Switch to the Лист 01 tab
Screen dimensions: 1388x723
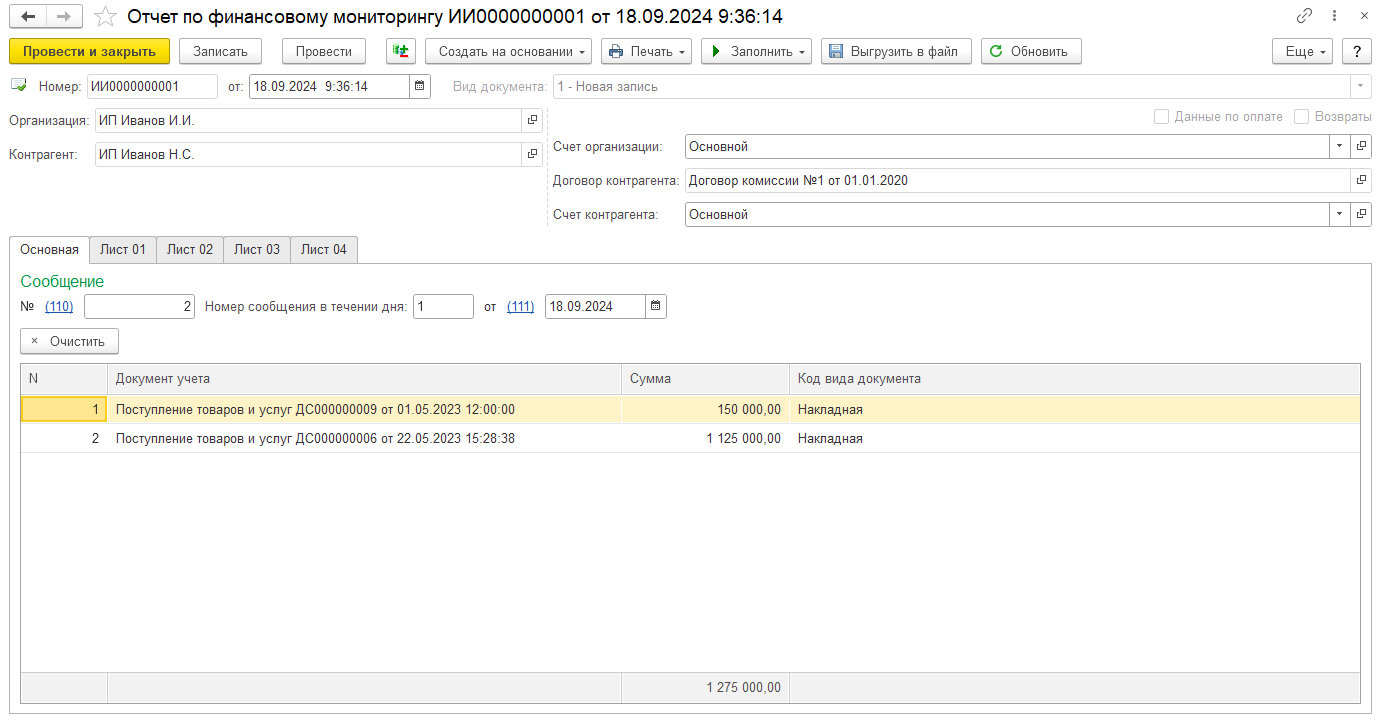click(x=123, y=250)
